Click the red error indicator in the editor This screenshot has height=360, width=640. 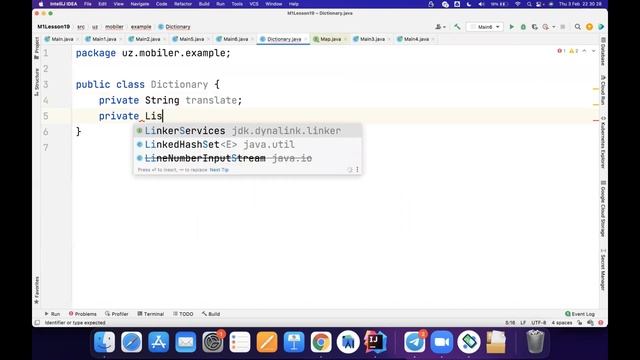coord(561,51)
